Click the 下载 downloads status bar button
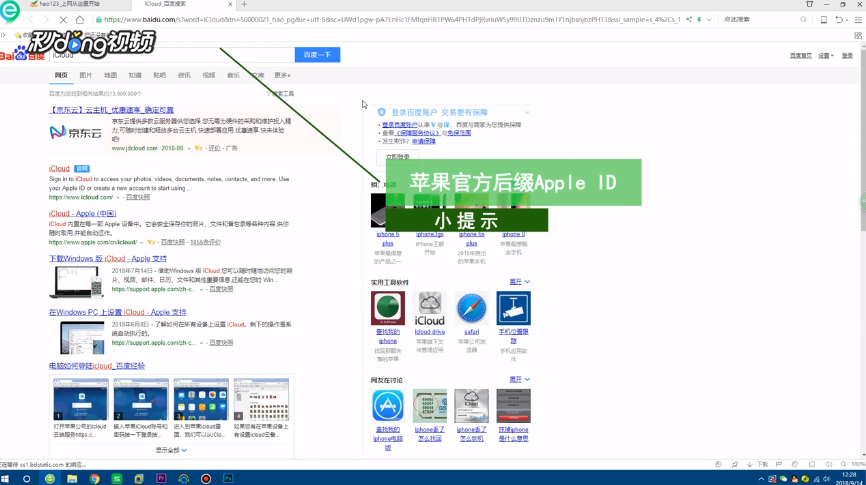 click(758, 465)
